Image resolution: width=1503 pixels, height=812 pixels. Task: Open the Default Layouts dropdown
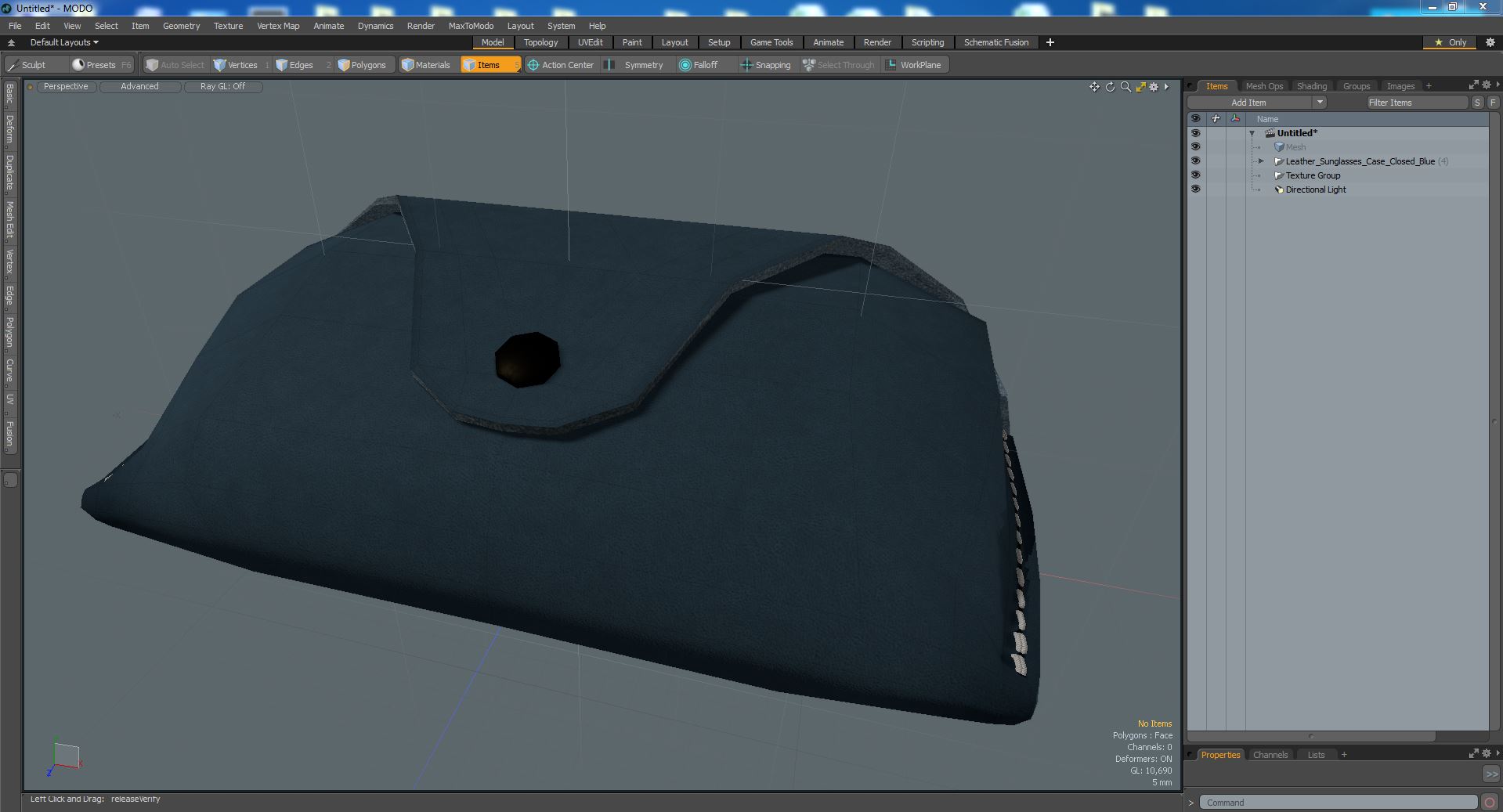click(64, 42)
